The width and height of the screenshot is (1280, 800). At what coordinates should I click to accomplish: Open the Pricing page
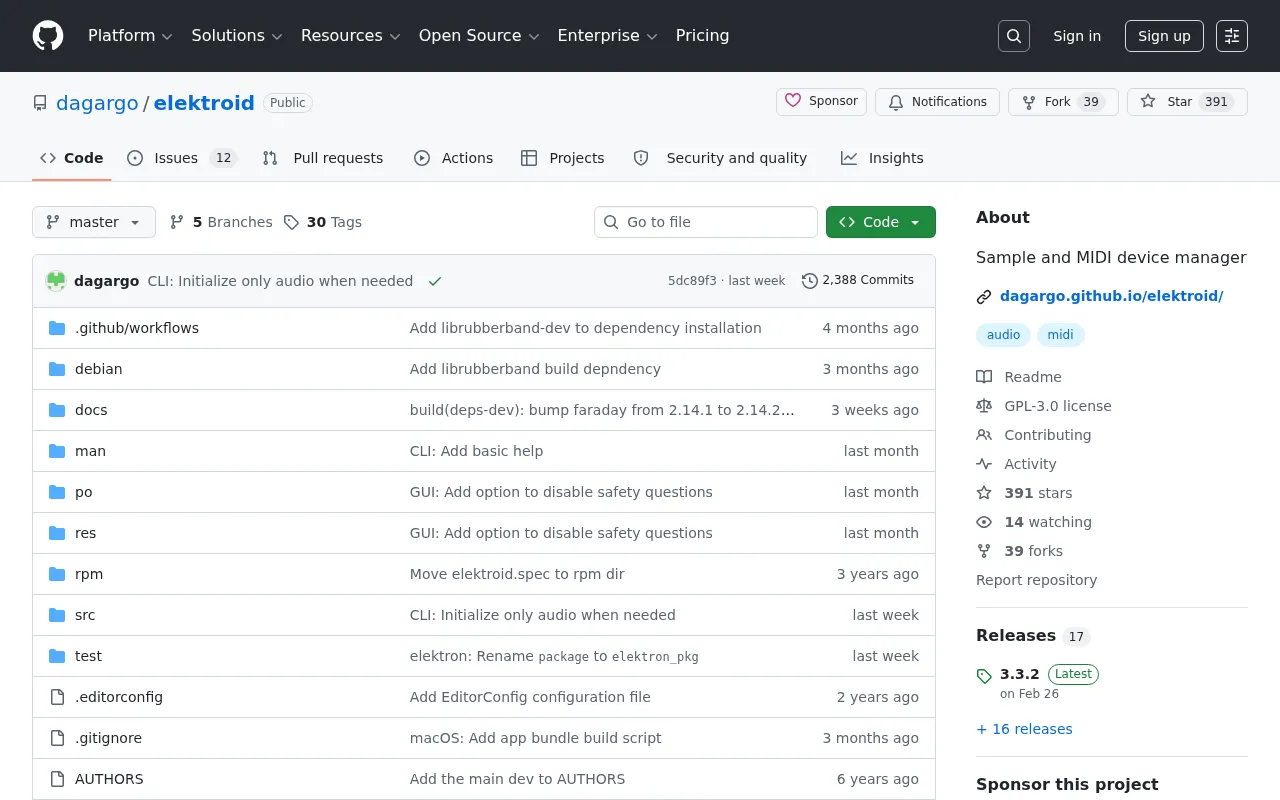click(x=702, y=36)
